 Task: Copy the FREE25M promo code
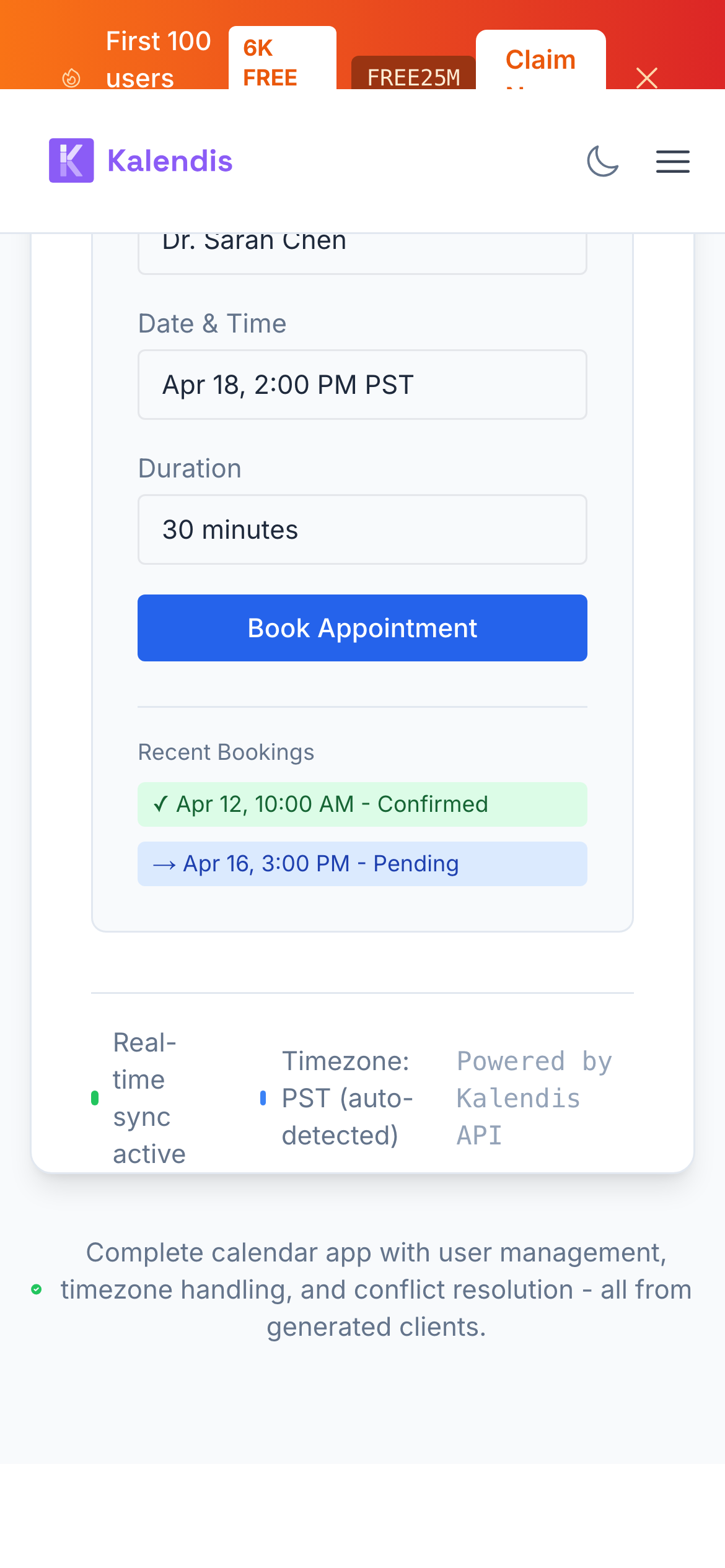tap(413, 77)
